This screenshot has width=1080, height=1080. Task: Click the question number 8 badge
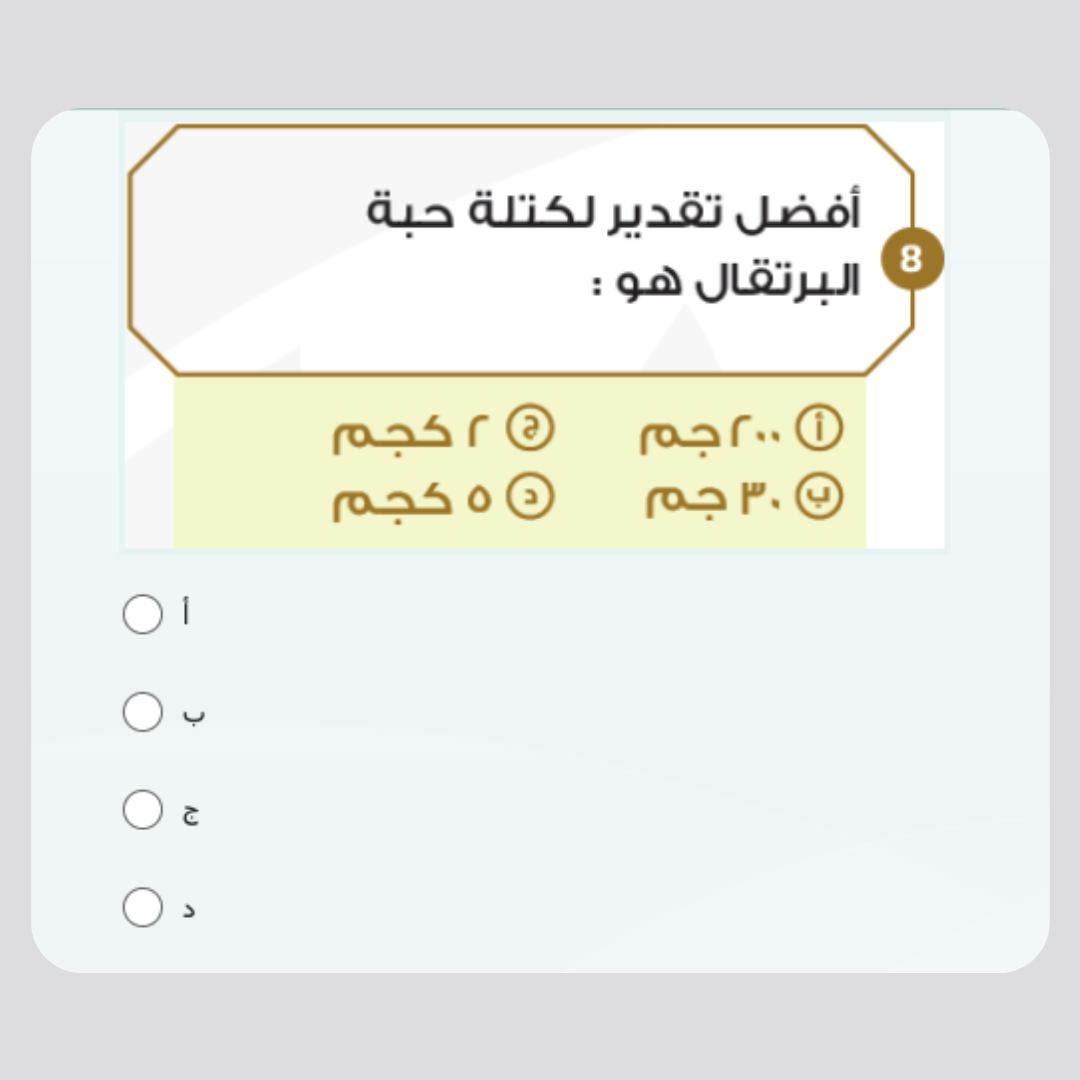[911, 259]
